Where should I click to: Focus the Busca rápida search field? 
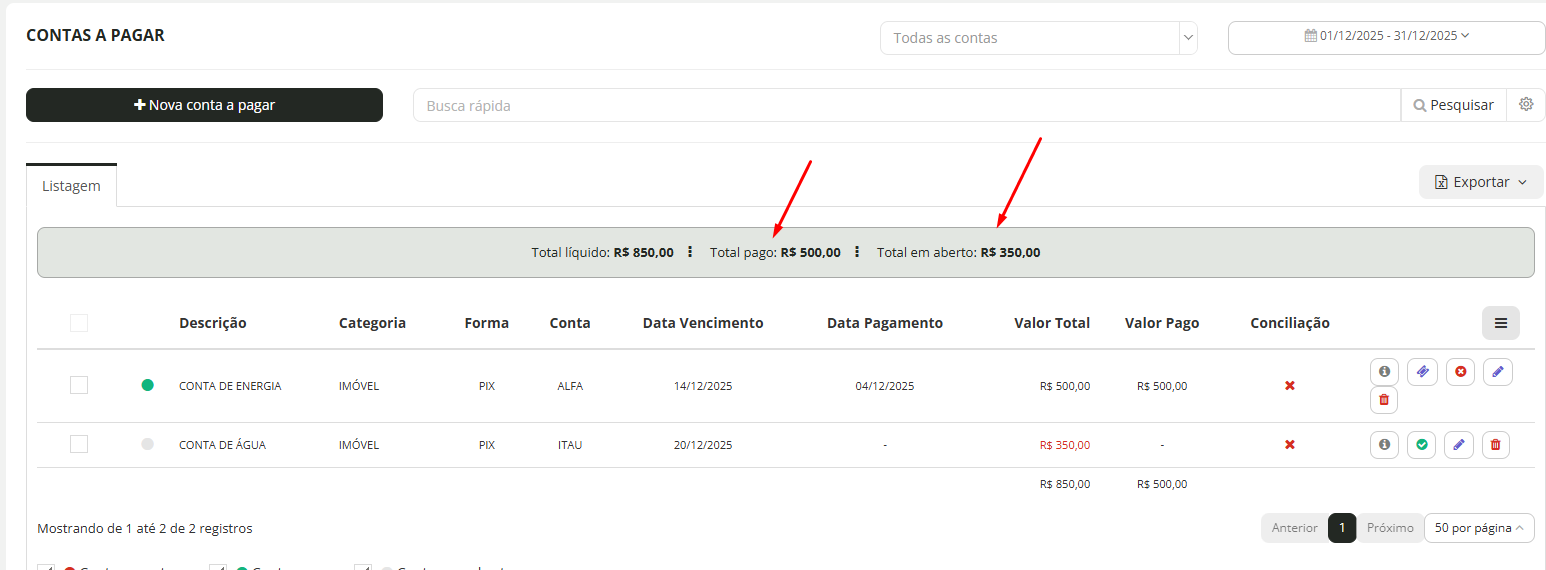907,105
